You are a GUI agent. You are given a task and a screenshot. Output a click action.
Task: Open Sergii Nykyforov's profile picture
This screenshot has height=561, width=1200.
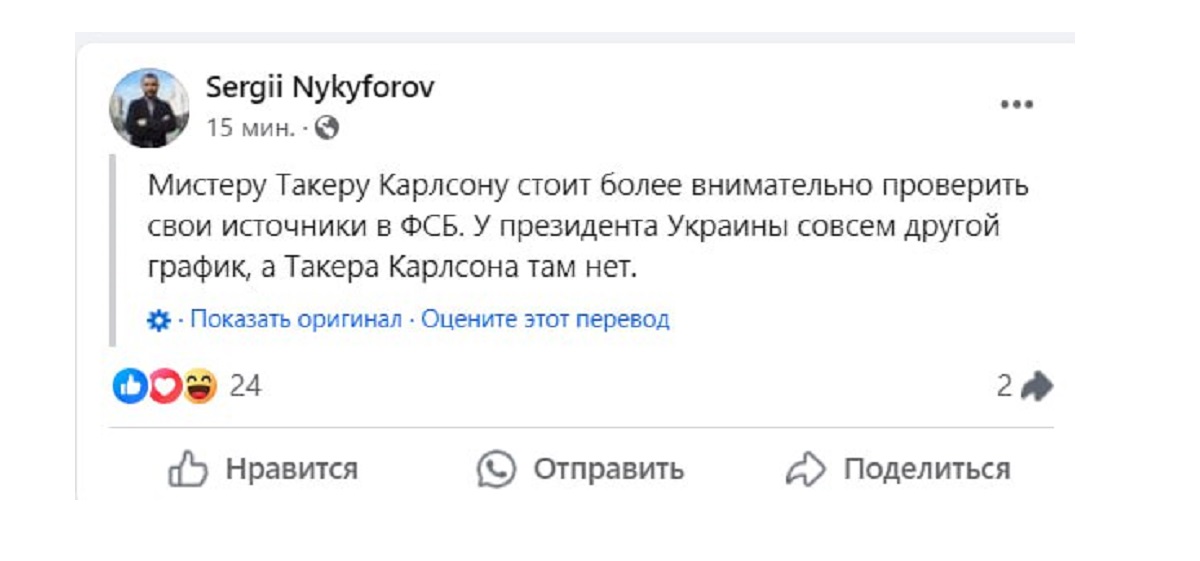tap(149, 108)
